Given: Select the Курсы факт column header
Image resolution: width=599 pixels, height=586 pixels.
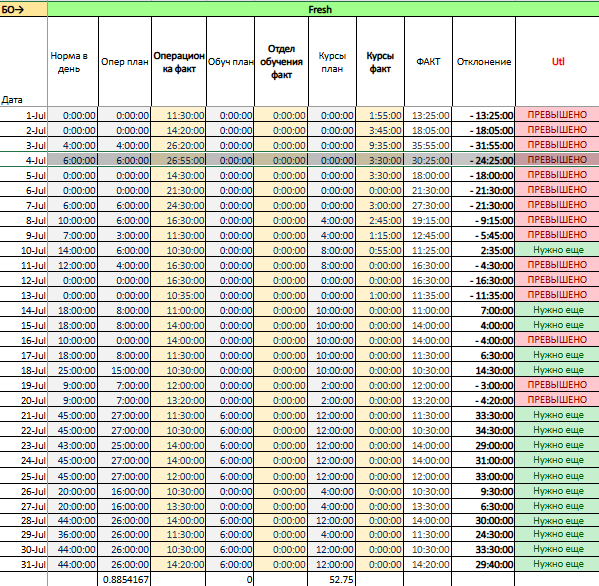Looking at the screenshot, I should [x=380, y=62].
